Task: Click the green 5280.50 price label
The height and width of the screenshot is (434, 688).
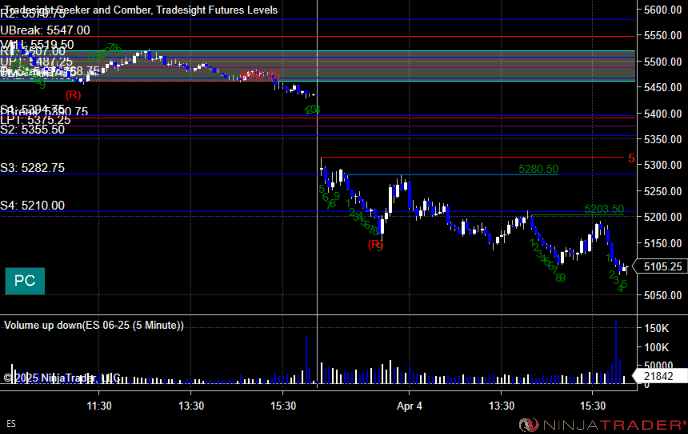Action: [538, 169]
